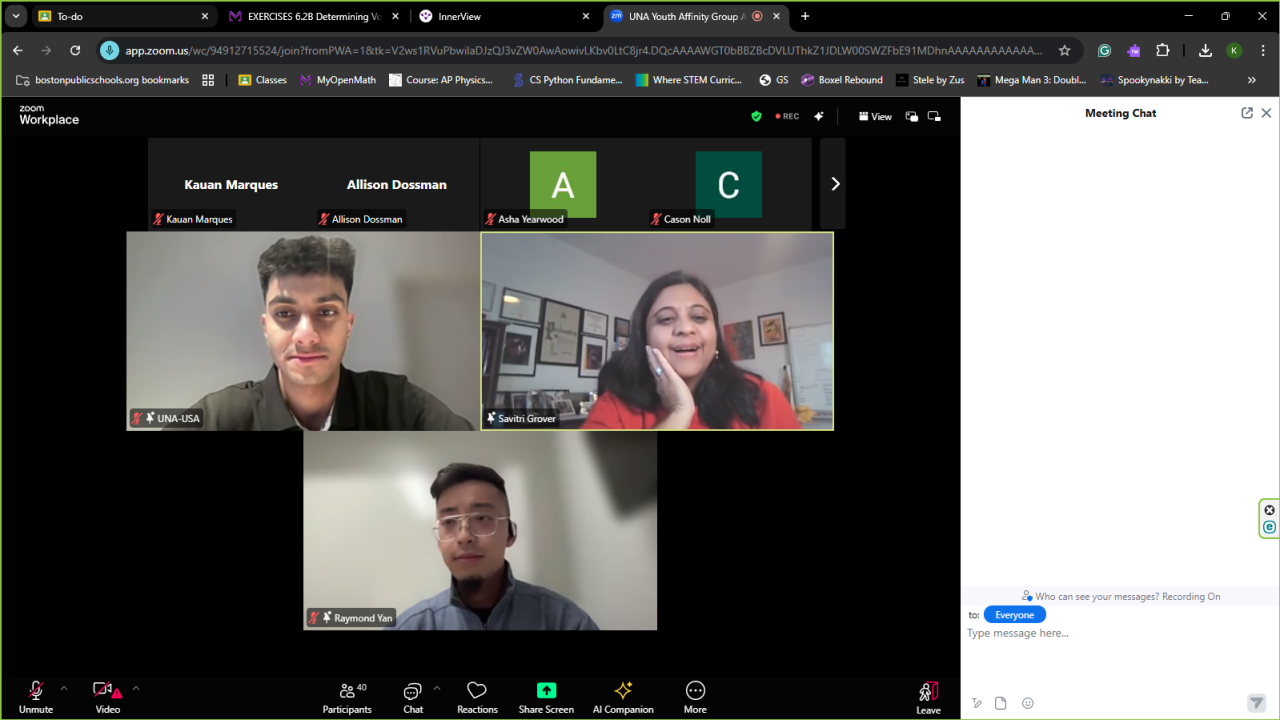The width and height of the screenshot is (1280, 720).
Task: Select the Allison Dossman participant tile
Action: coord(397,184)
